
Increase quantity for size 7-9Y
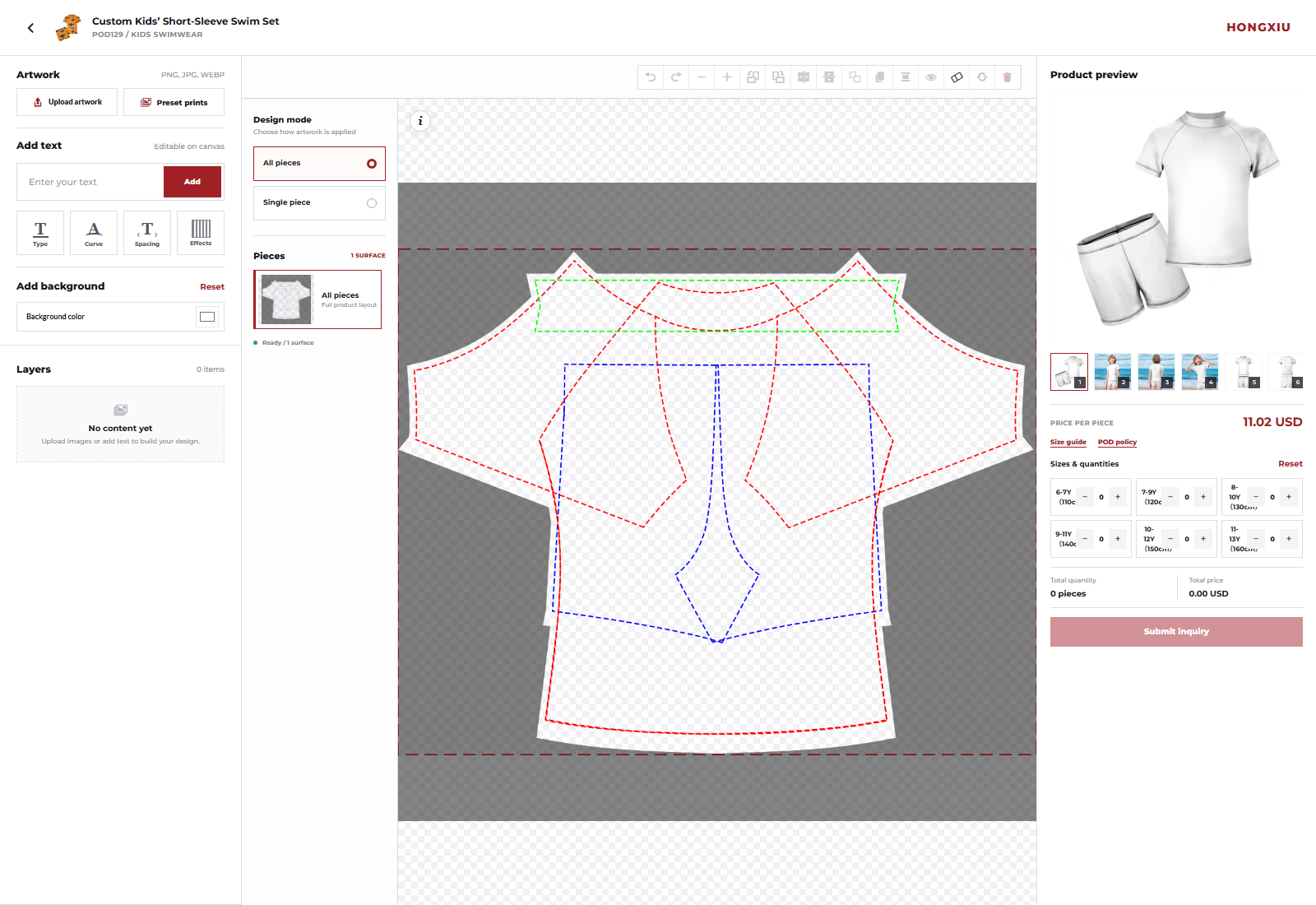pos(1203,497)
